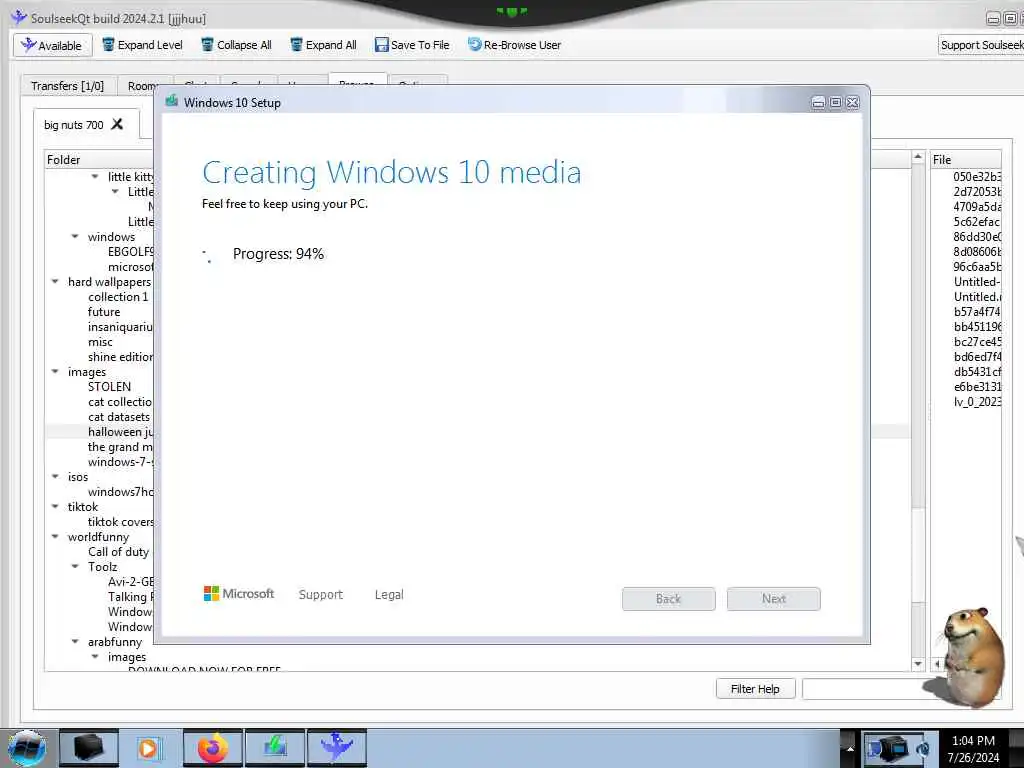Collapse the Toolz folder node
This screenshot has height=768, width=1024.
click(x=75, y=567)
